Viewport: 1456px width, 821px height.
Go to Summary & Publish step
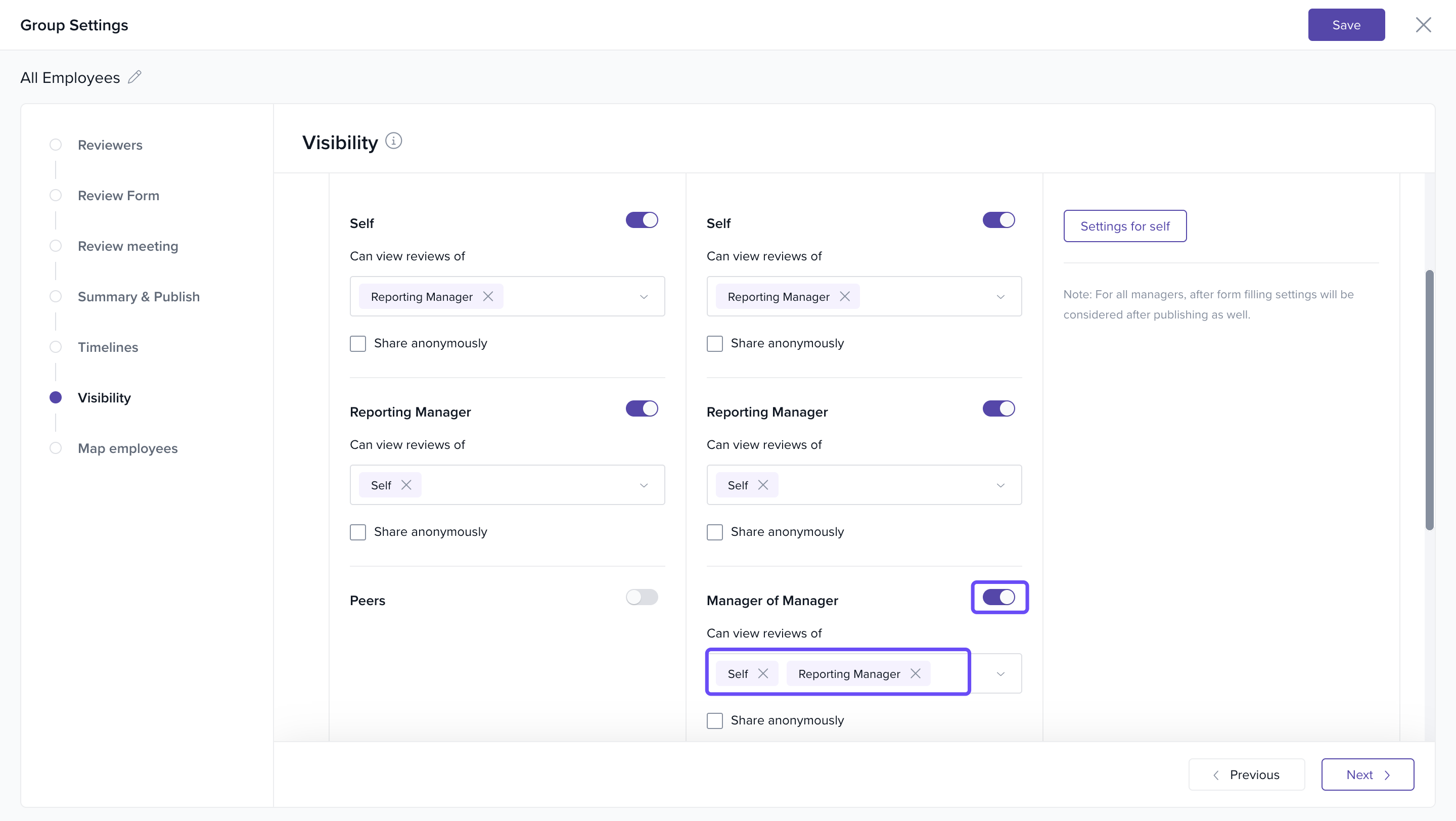pos(139,296)
